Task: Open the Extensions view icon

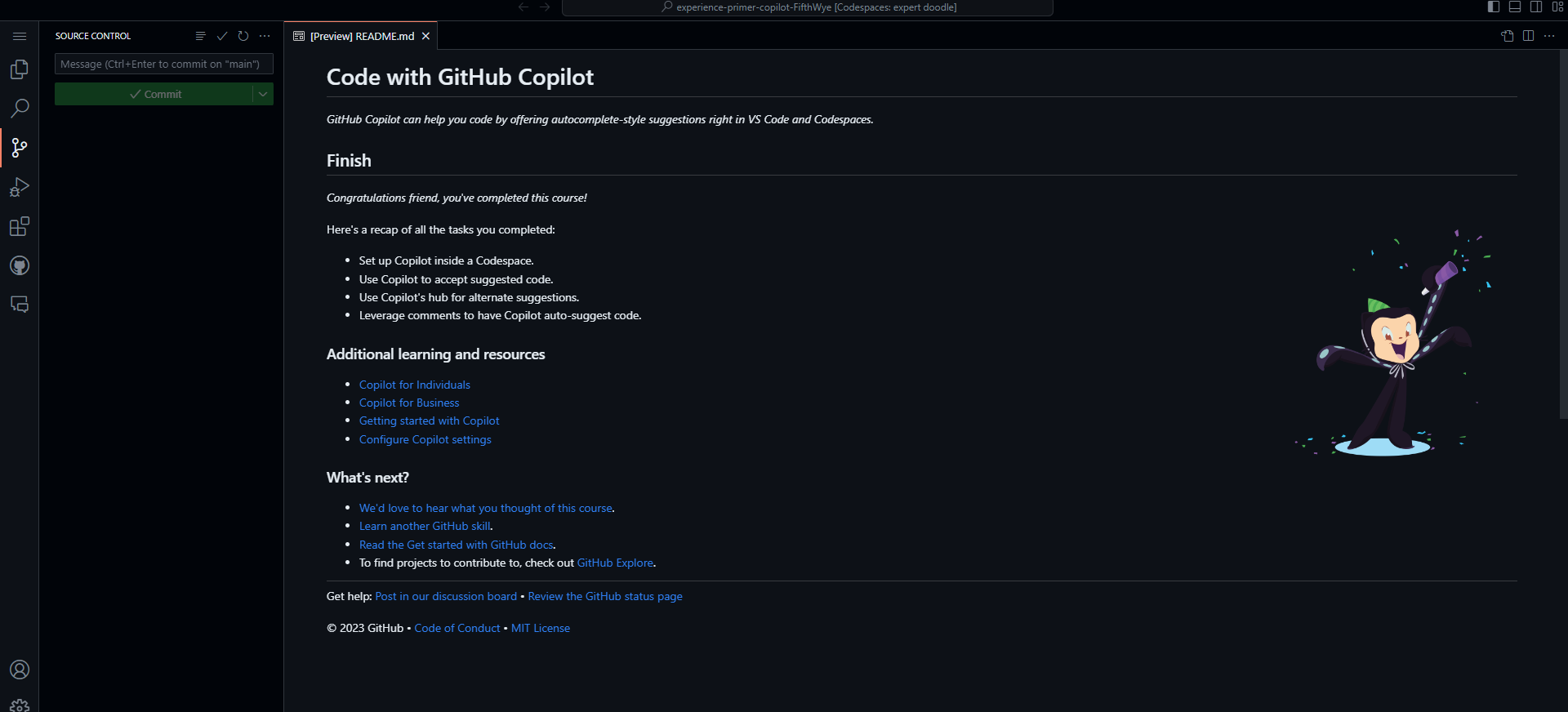Action: [x=20, y=226]
